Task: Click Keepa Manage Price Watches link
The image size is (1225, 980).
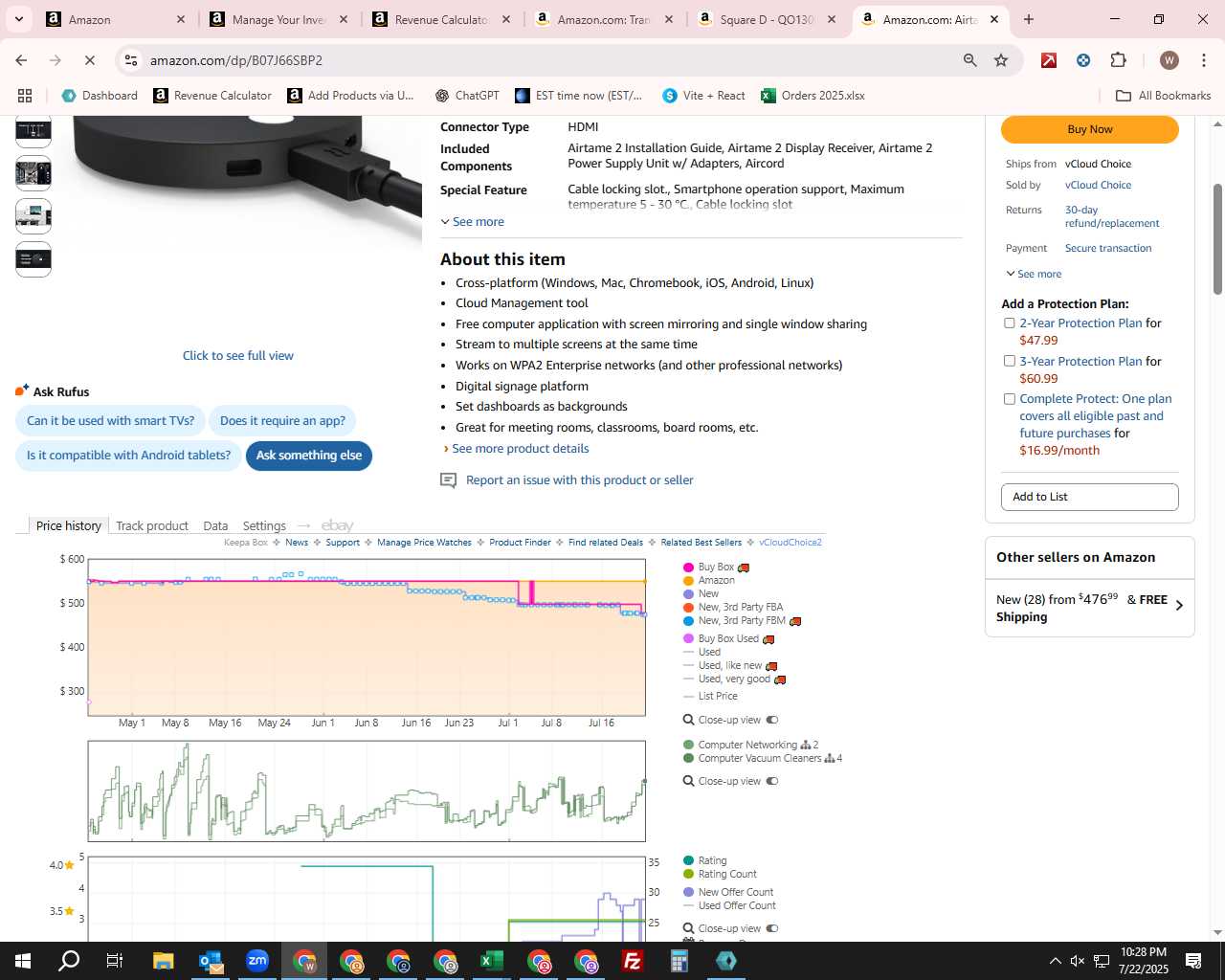Action: tap(424, 543)
